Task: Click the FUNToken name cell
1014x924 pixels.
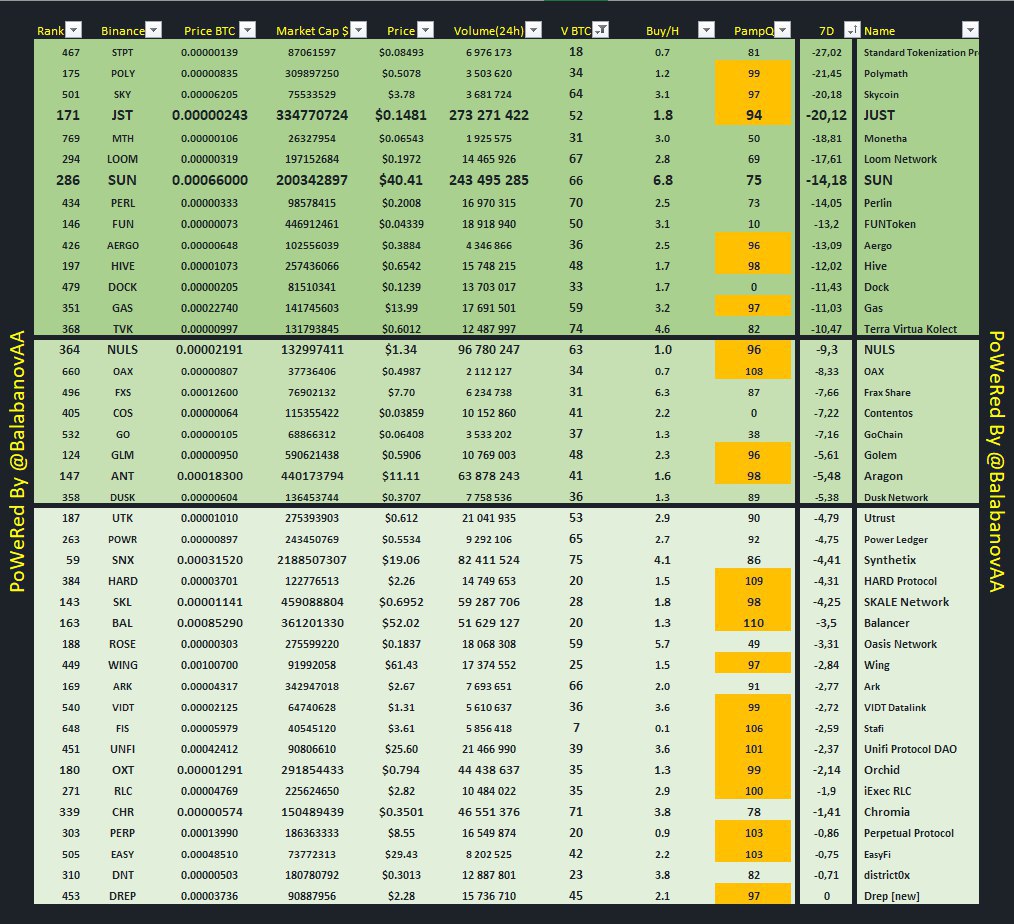Action: pos(890,224)
